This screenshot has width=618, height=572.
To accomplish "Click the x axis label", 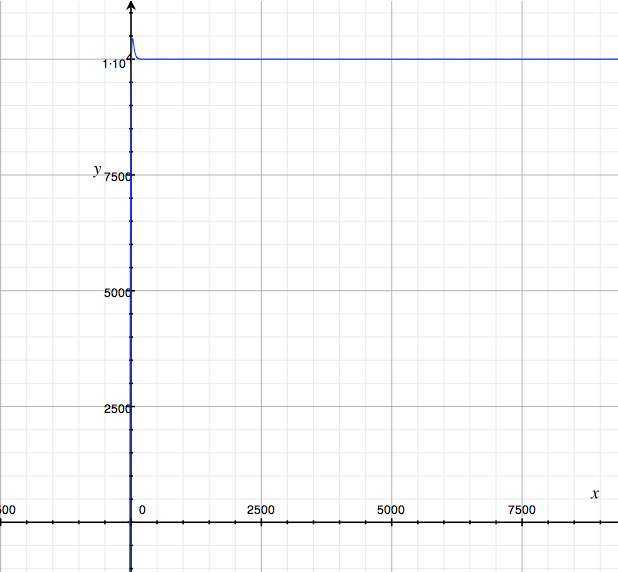I will 595,494.
